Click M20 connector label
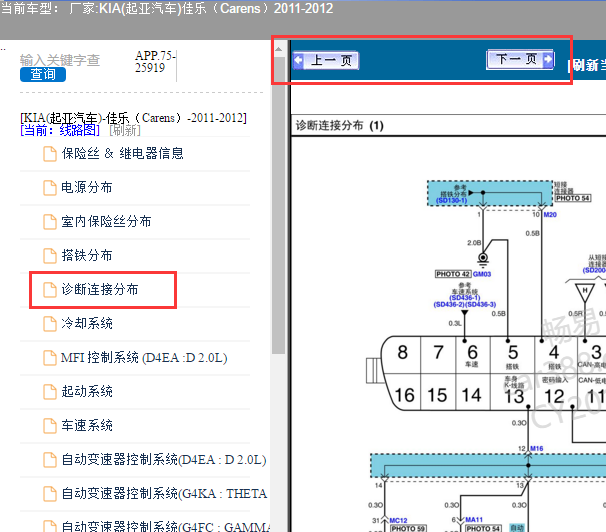Image resolution: width=606 pixels, height=532 pixels. click(x=550, y=214)
